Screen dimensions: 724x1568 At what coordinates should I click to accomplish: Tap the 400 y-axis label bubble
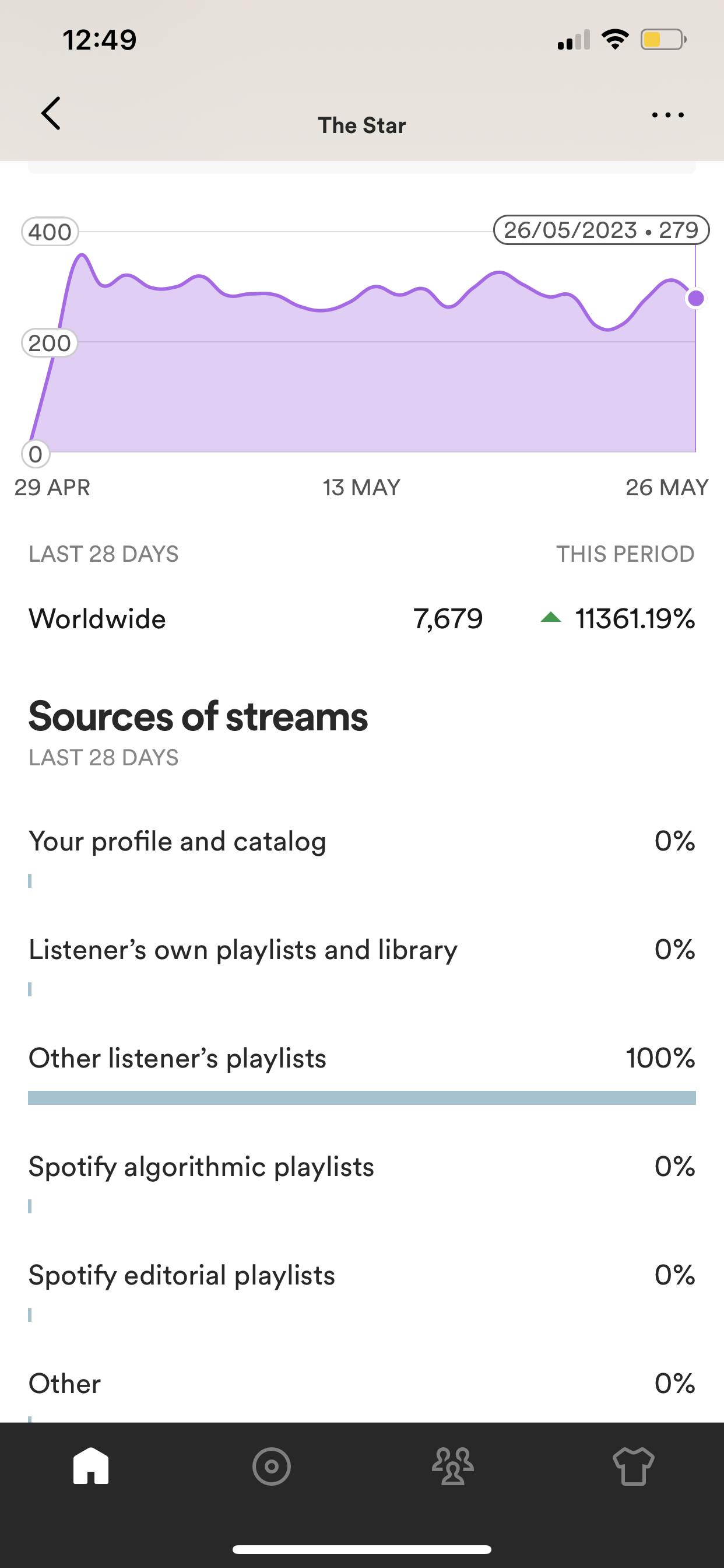coord(50,232)
